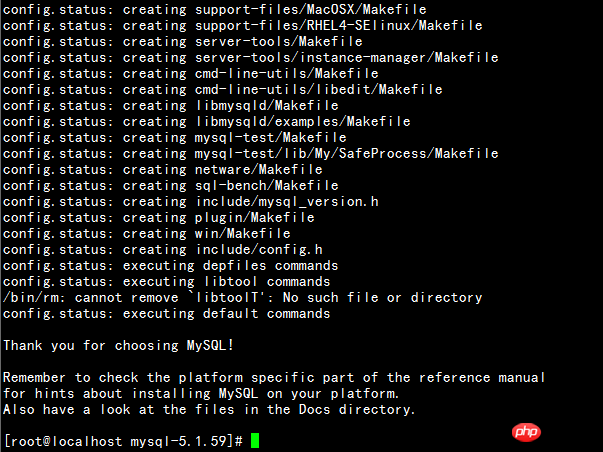
Task: Click the 'server-tools/instance-manager/Makefile' path
Action: click(346, 58)
